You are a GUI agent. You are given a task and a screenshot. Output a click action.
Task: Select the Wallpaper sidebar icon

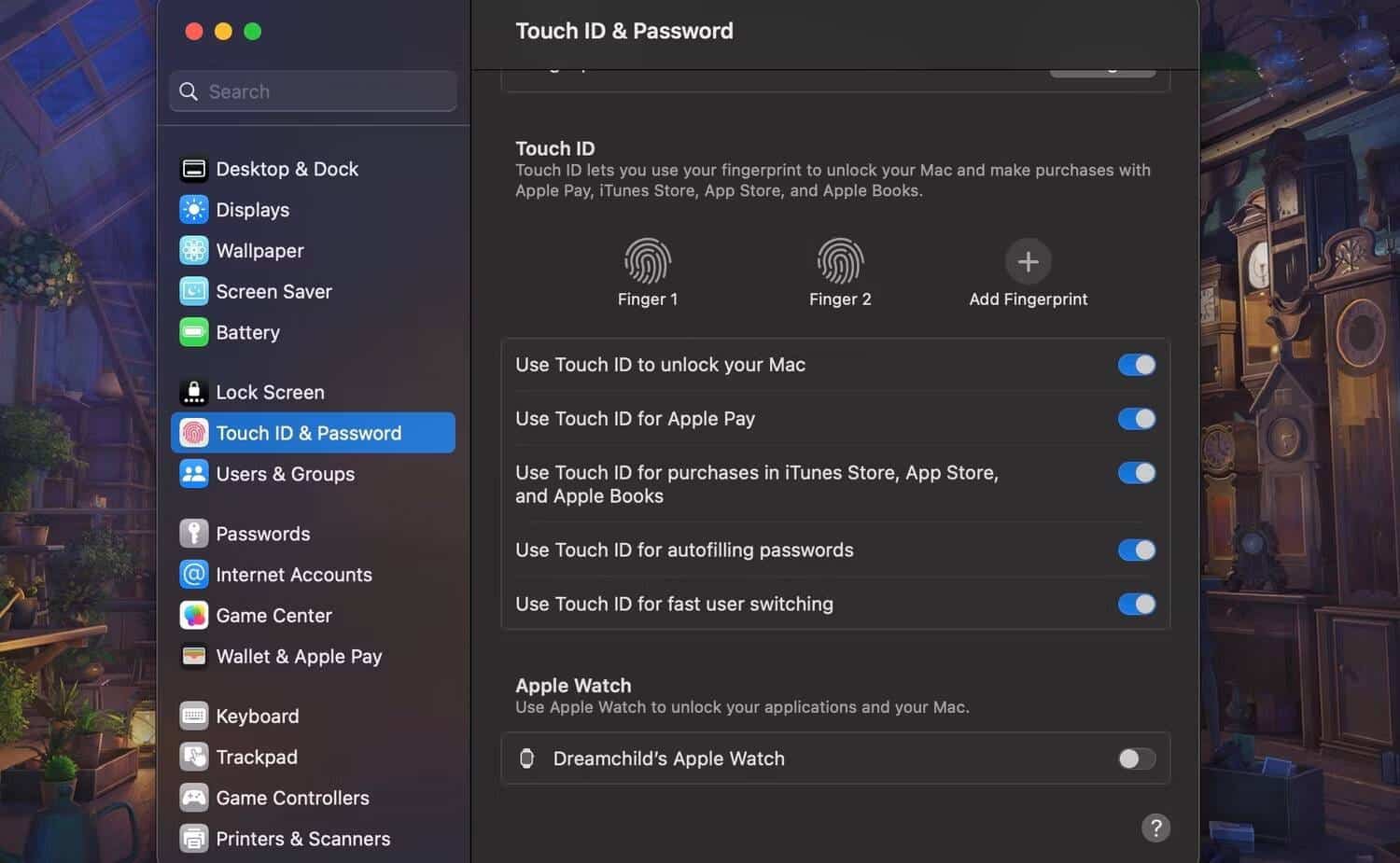click(x=193, y=250)
